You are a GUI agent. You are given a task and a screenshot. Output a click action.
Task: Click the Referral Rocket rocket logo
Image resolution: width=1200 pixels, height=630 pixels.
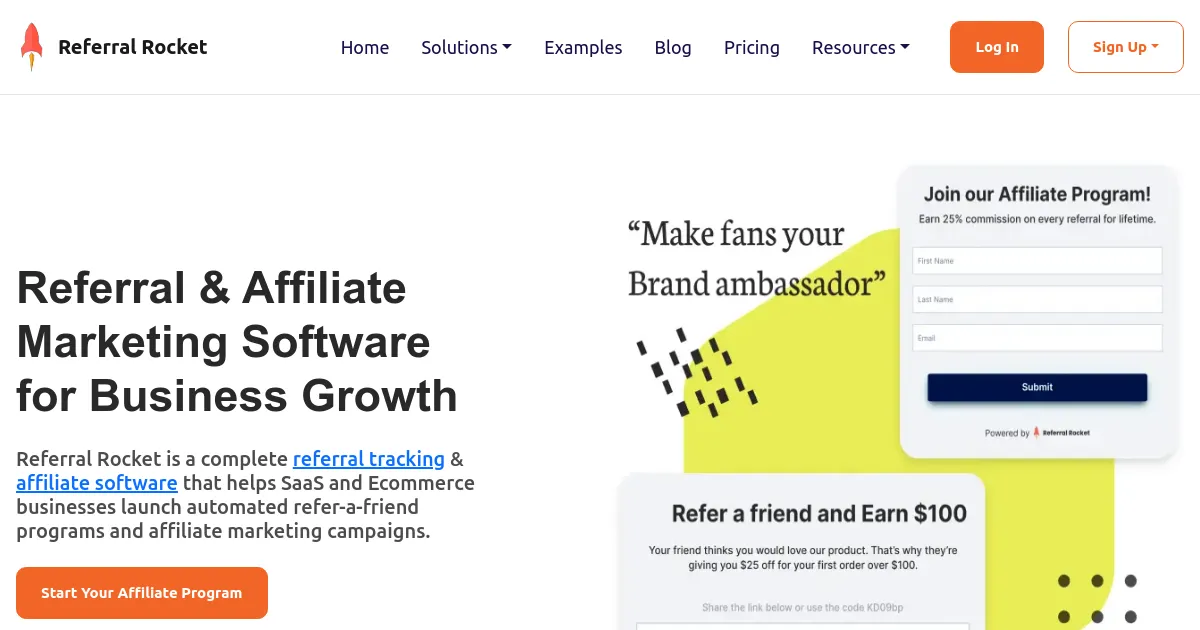[x=31, y=45]
